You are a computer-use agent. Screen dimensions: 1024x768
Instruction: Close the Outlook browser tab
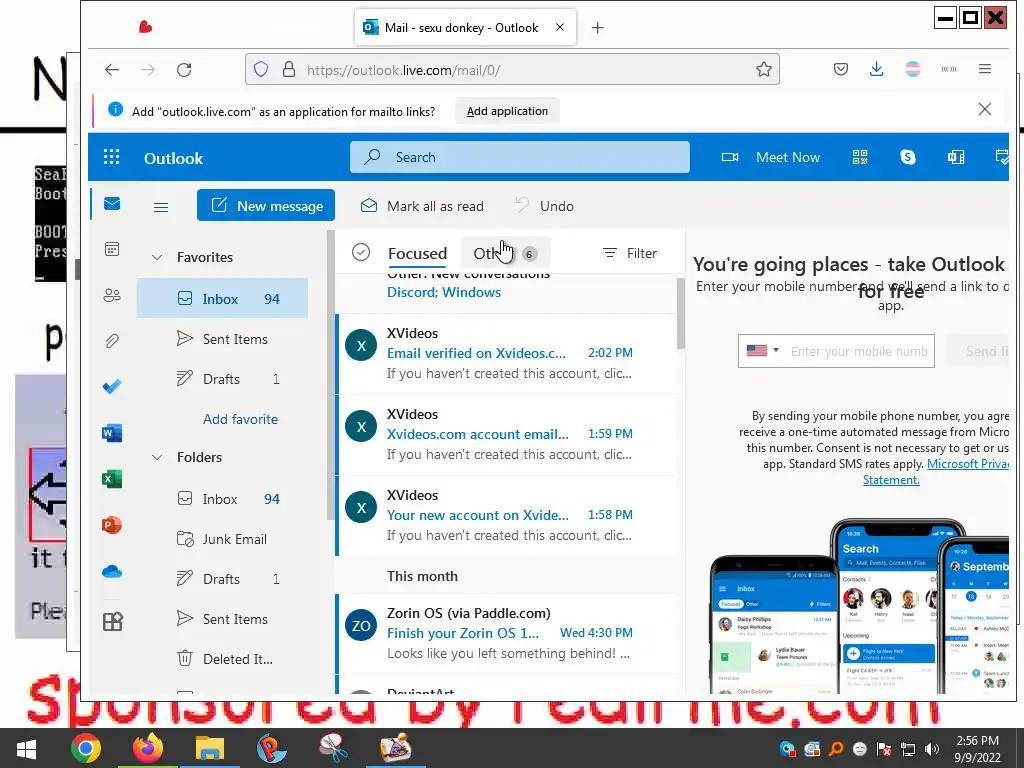click(560, 27)
